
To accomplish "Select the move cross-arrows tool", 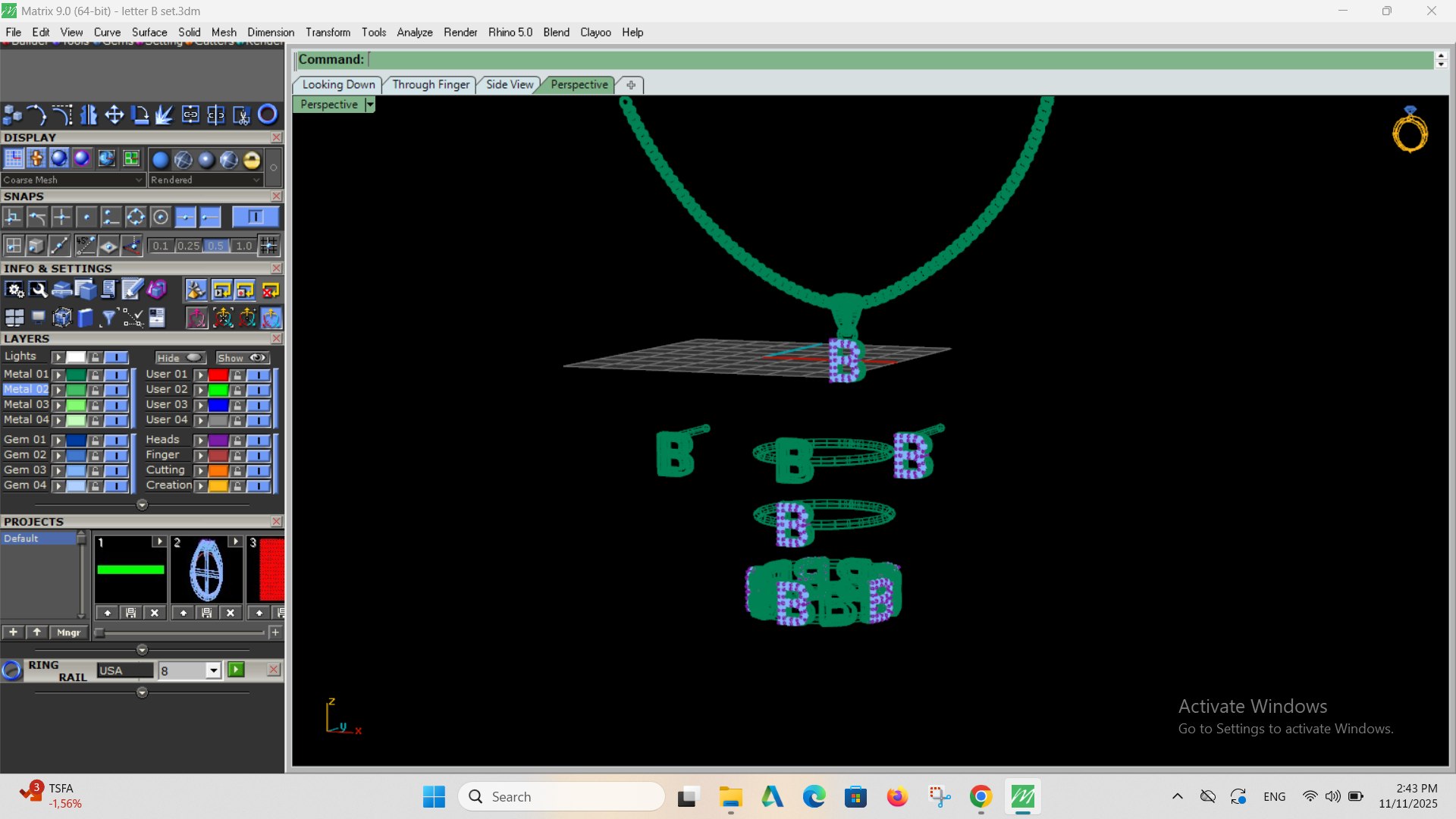I will (x=114, y=115).
